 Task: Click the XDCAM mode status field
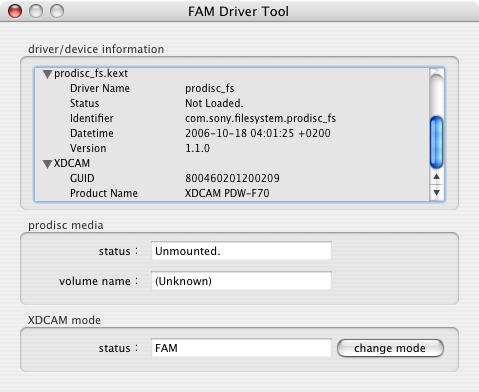241,348
